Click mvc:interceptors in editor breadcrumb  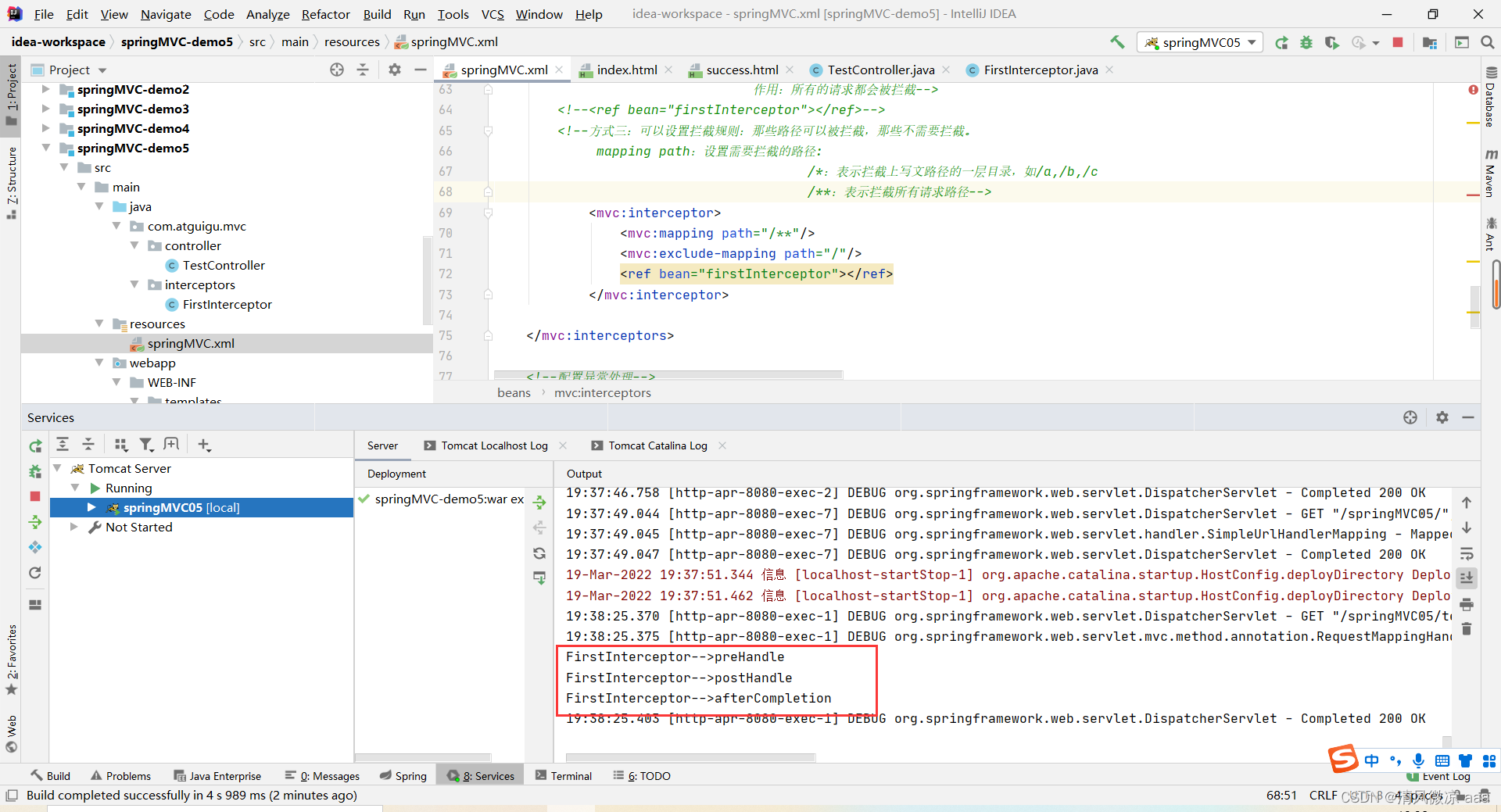(603, 392)
